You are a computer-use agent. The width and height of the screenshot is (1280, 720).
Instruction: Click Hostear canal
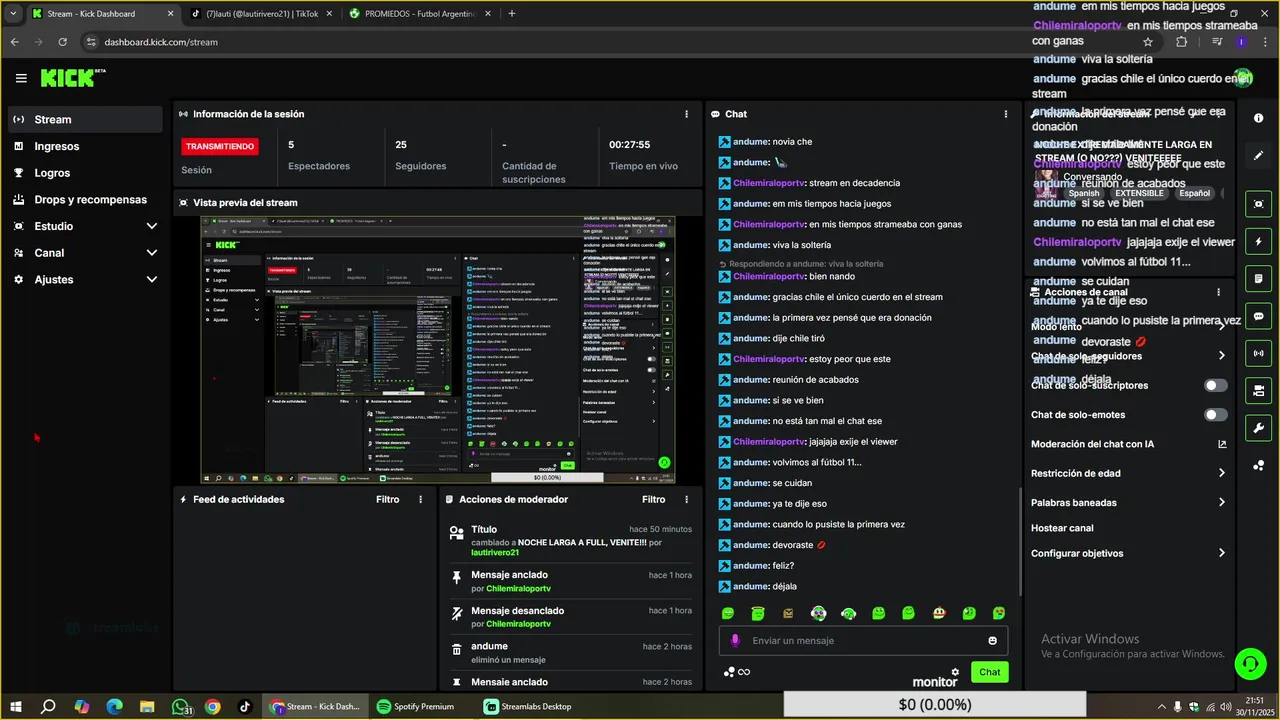tap(1062, 528)
